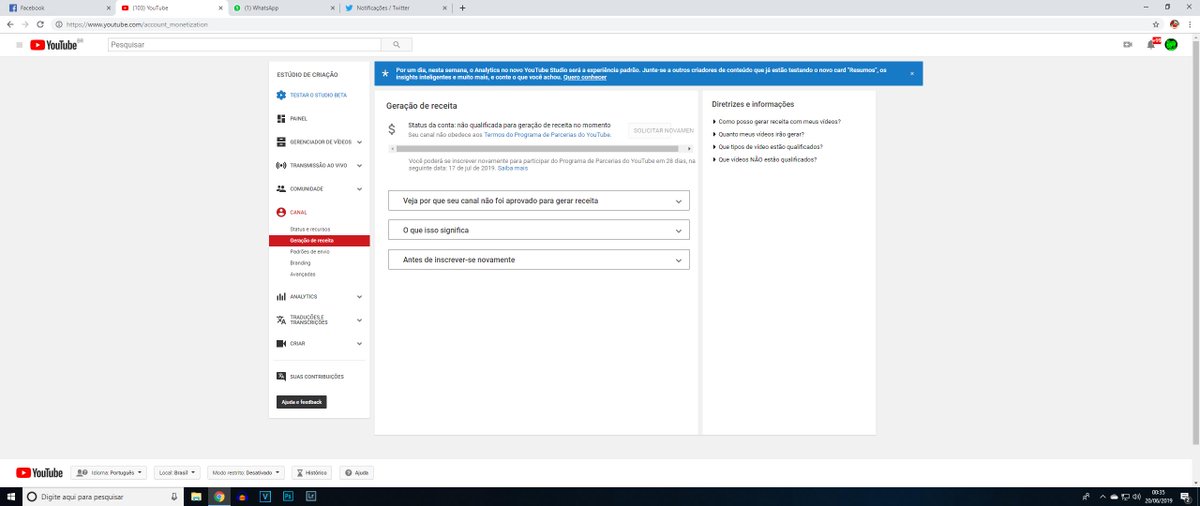Open File Explorer from the taskbar
The height and width of the screenshot is (506, 1200).
196,496
